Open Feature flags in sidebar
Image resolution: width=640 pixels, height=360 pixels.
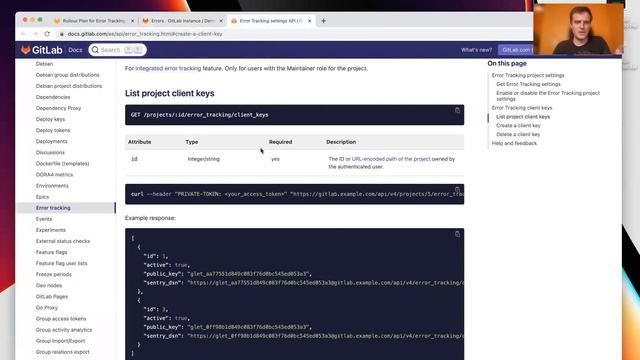51,252
